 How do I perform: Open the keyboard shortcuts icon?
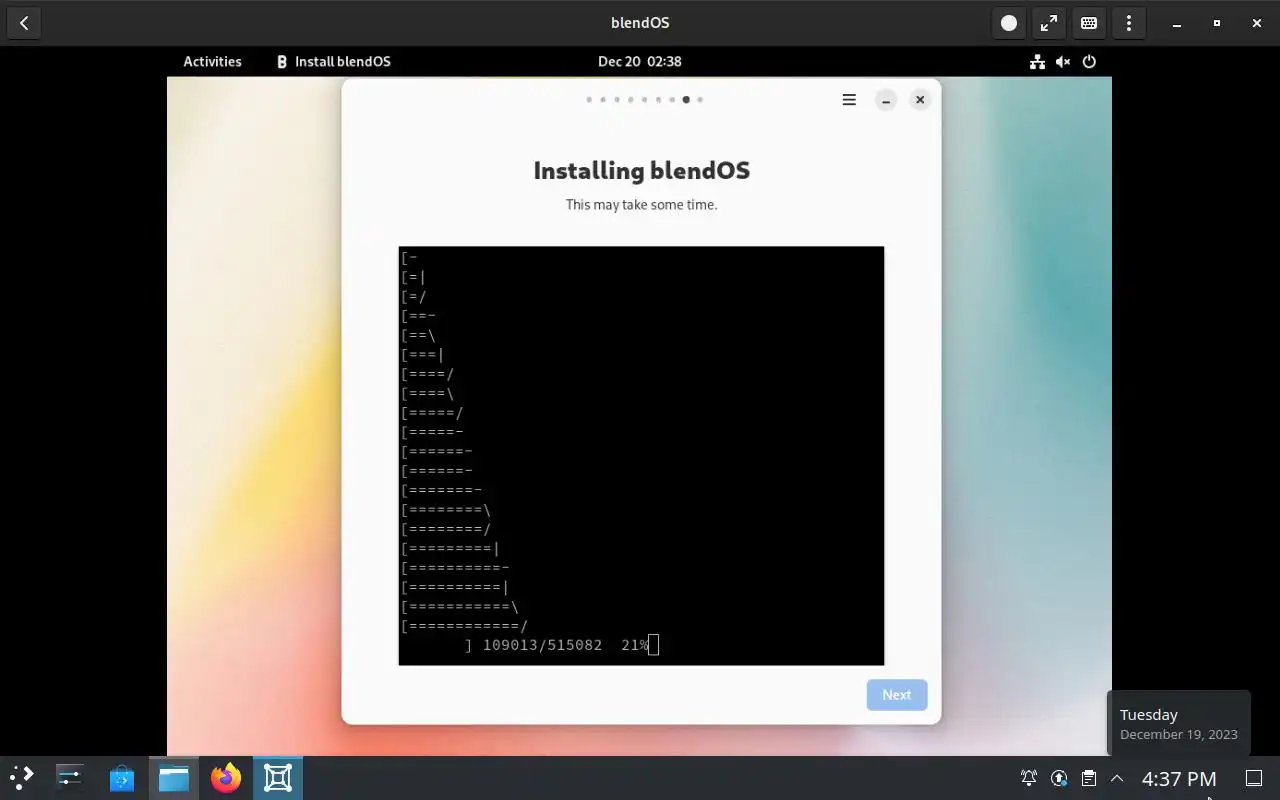tap(1089, 23)
